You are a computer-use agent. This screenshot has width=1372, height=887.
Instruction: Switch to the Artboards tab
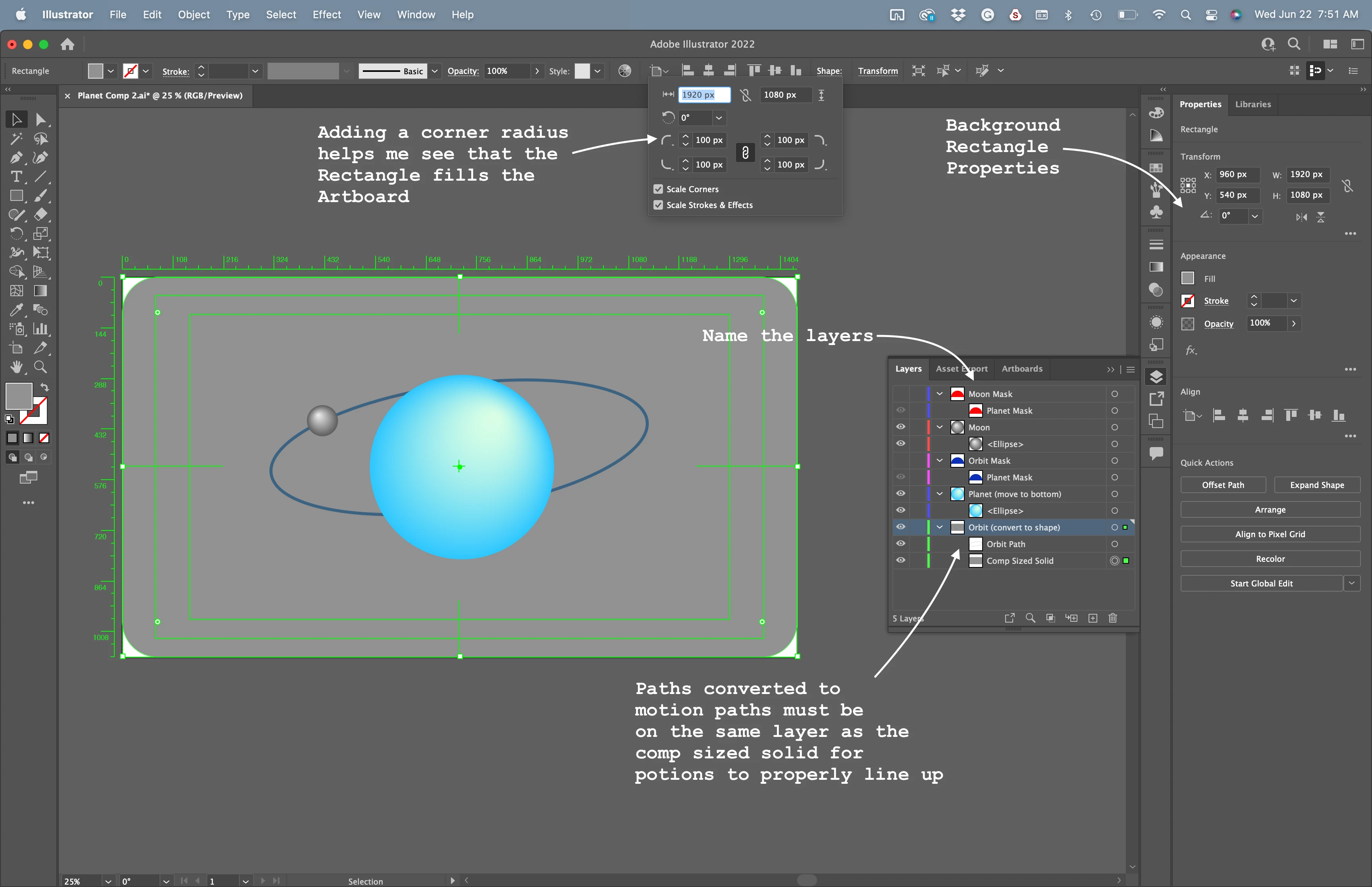tap(1021, 368)
